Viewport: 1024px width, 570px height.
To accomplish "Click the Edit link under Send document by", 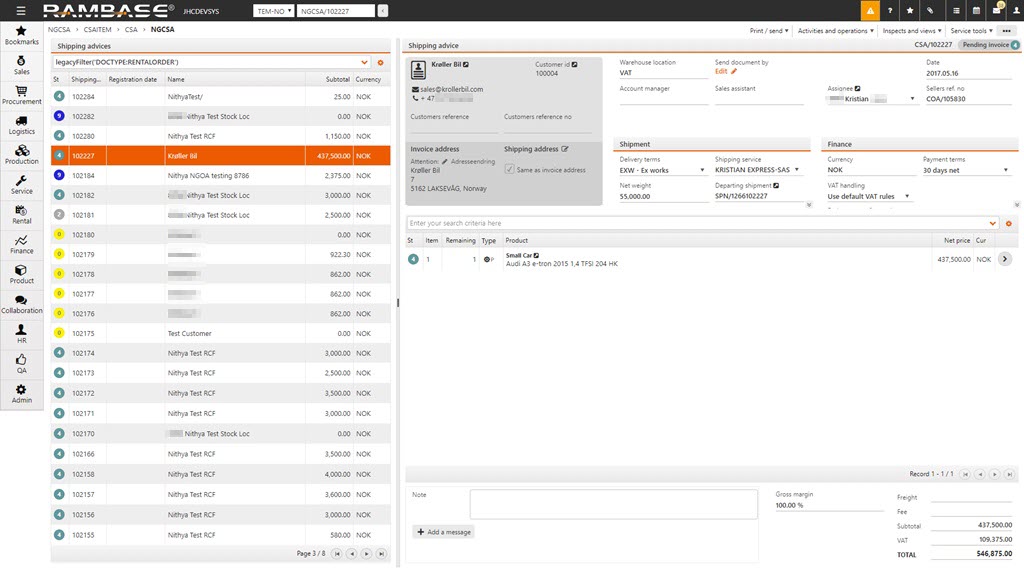I will coord(725,72).
